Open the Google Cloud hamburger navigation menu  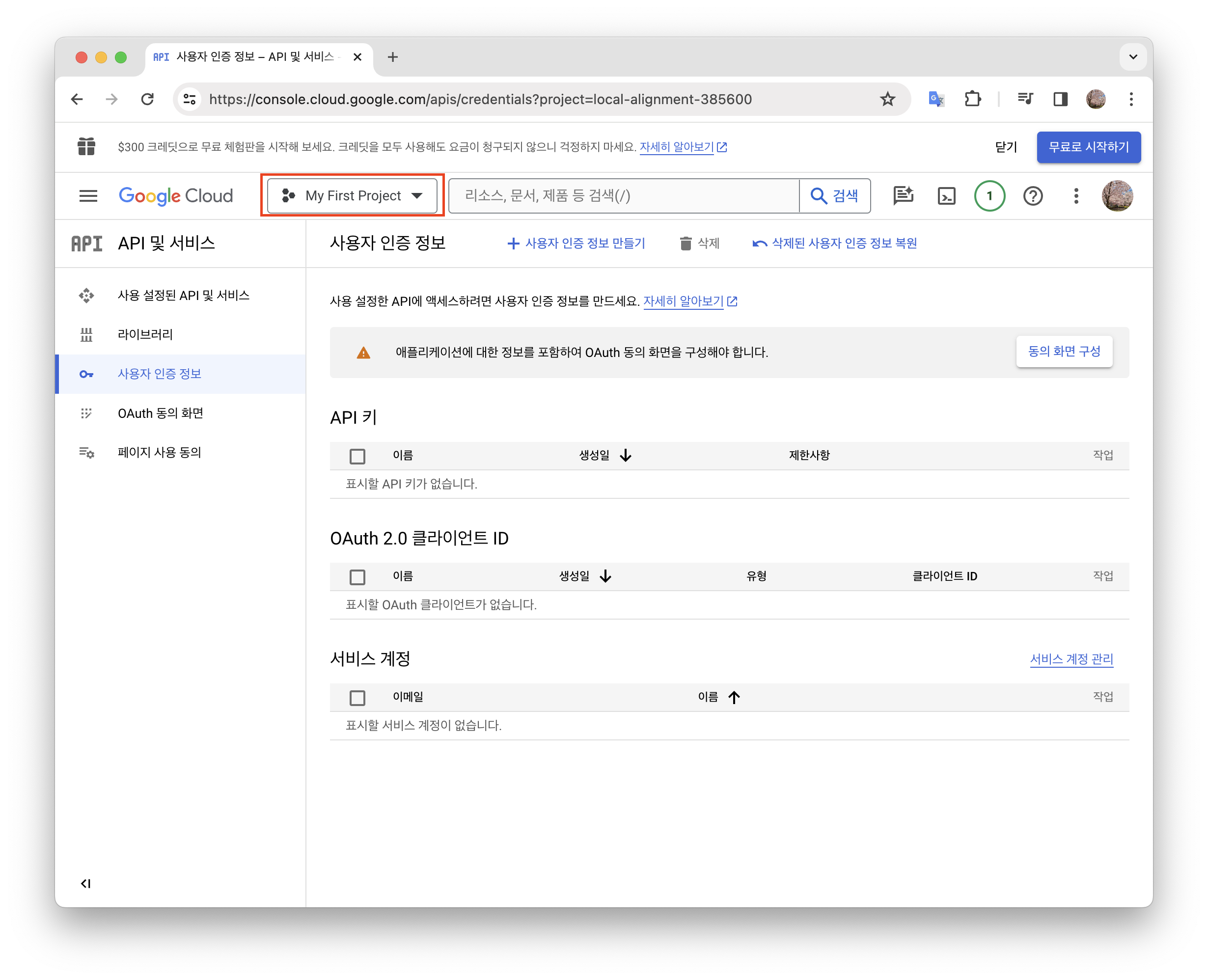point(88,196)
